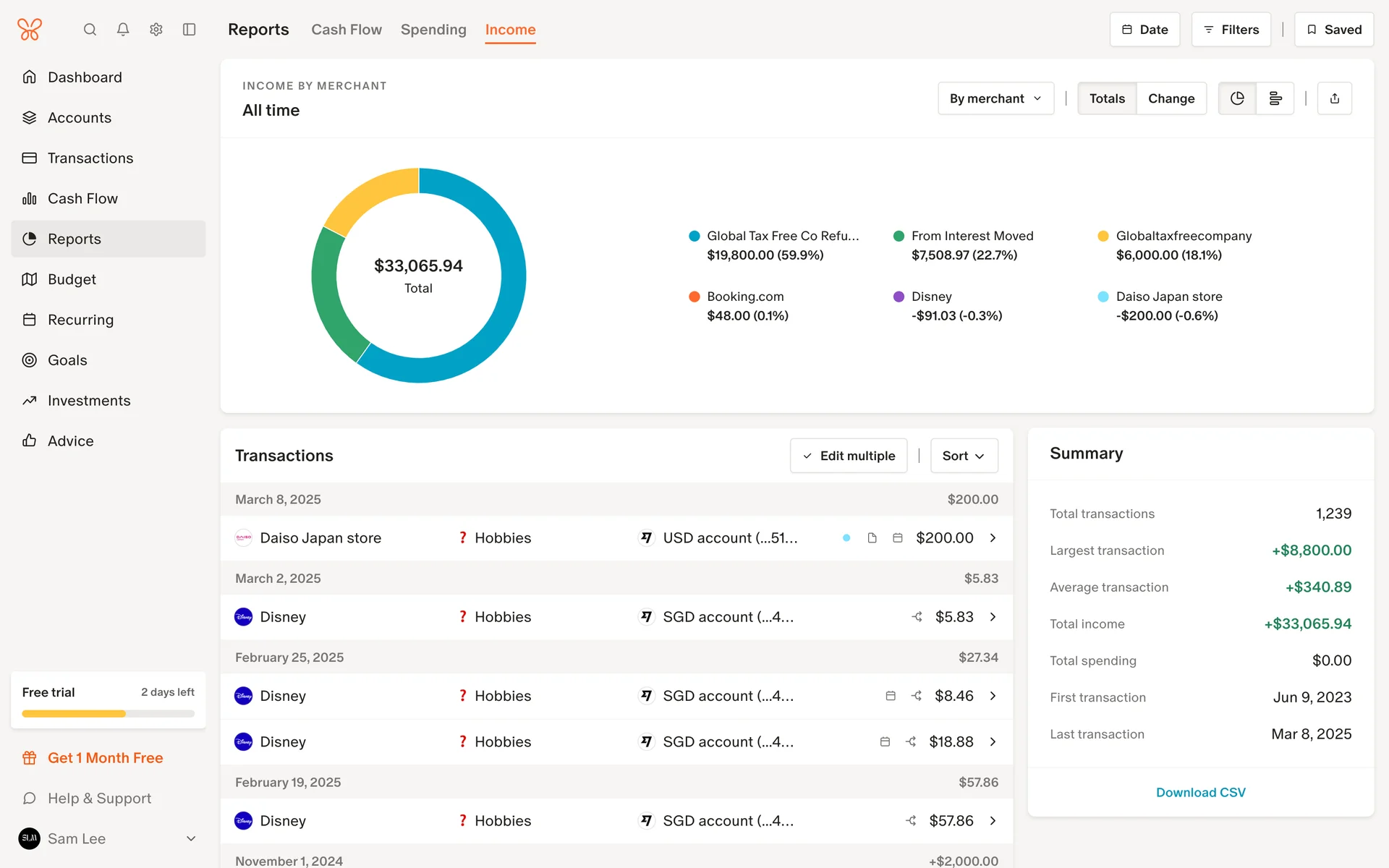Switch to the Spending tab

pyautogui.click(x=433, y=30)
